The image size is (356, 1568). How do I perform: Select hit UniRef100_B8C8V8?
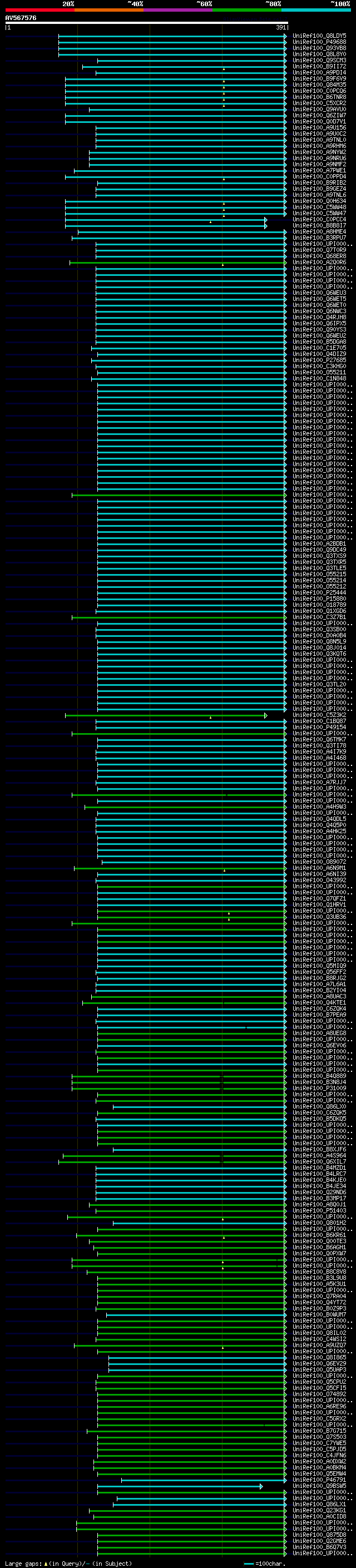click(x=319, y=1272)
